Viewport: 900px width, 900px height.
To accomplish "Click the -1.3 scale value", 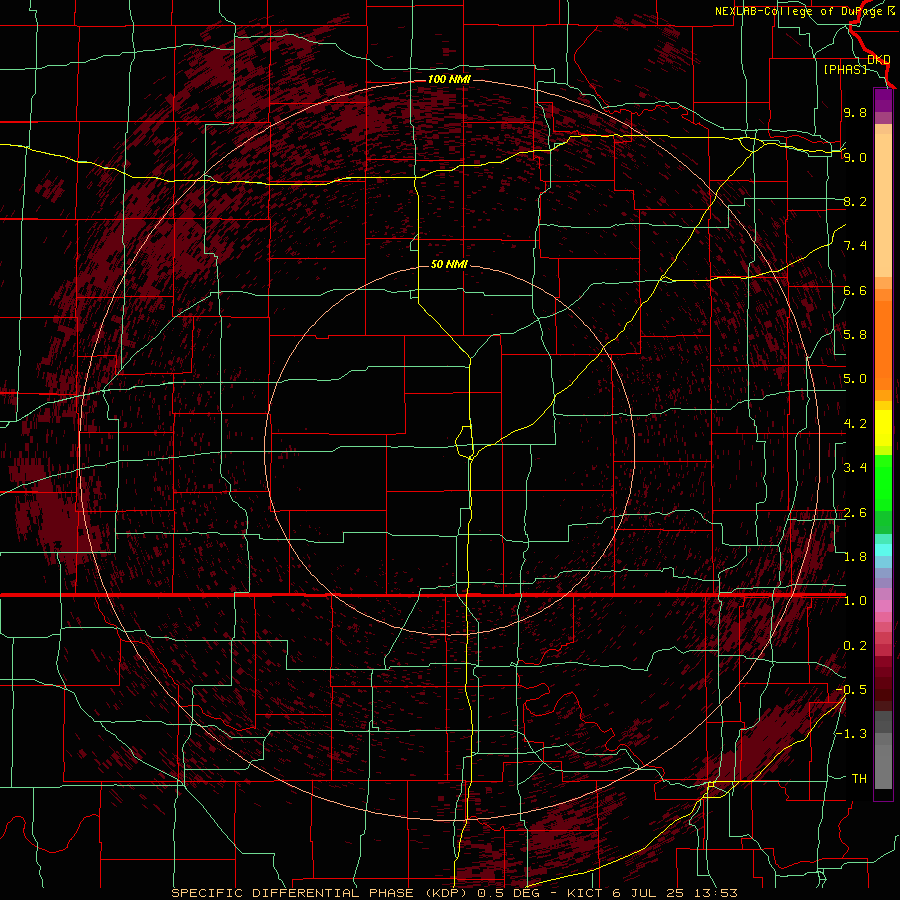I will pos(851,734).
